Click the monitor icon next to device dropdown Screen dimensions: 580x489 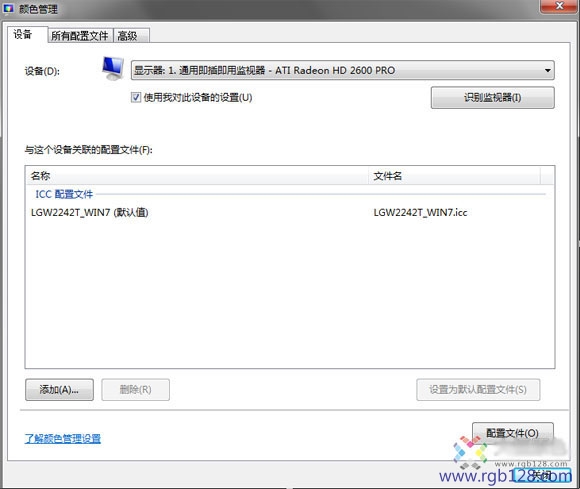[113, 69]
